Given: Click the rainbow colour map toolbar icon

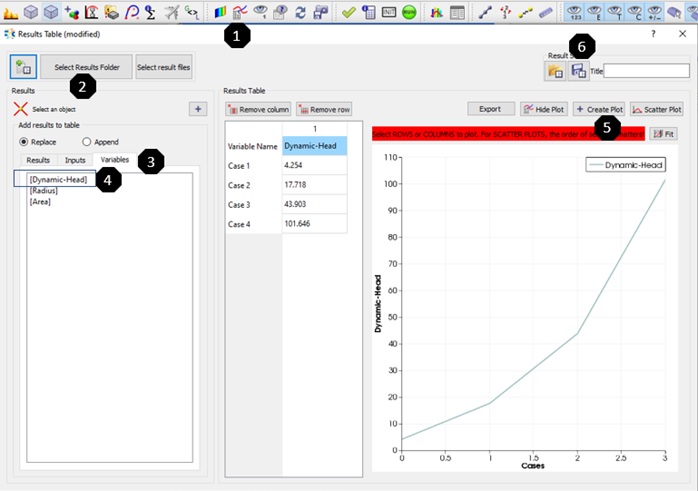Looking at the screenshot, I should tap(221, 12).
